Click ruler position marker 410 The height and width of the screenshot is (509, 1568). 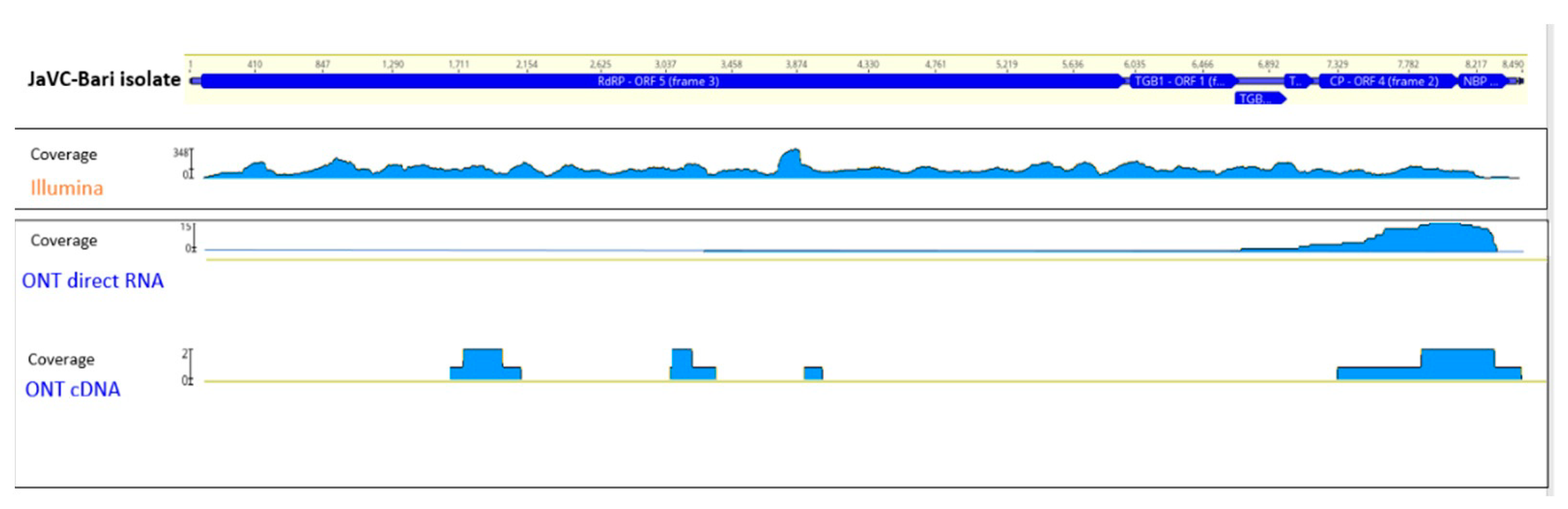coord(255,65)
